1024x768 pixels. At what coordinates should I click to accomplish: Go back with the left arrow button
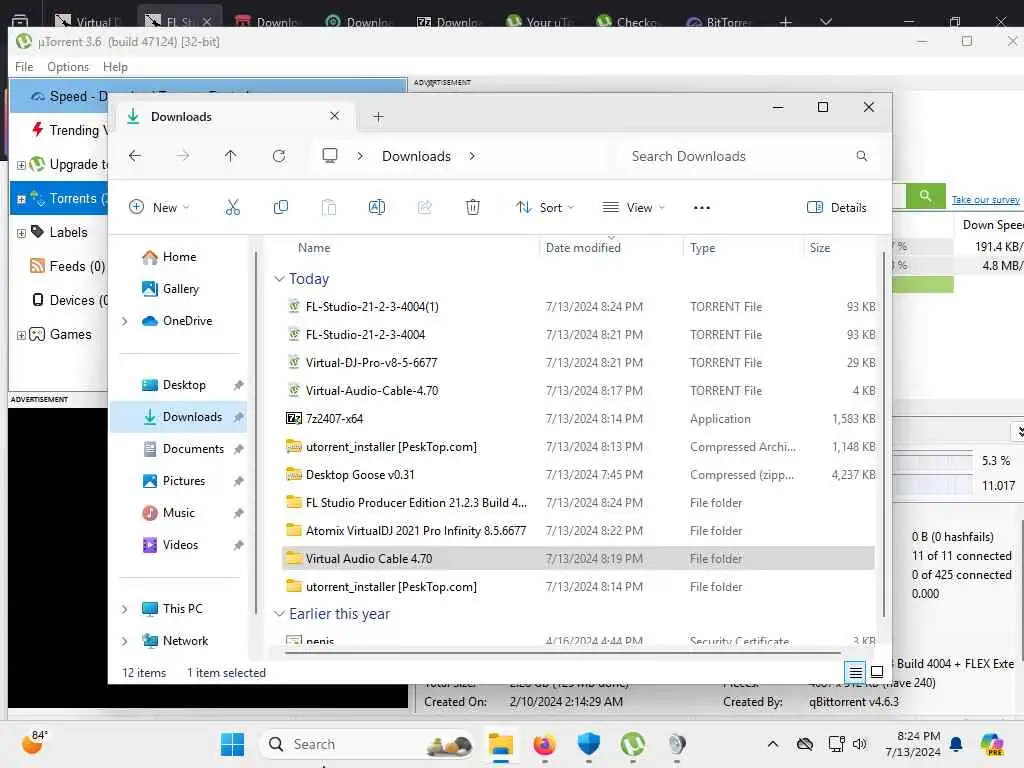click(x=135, y=156)
